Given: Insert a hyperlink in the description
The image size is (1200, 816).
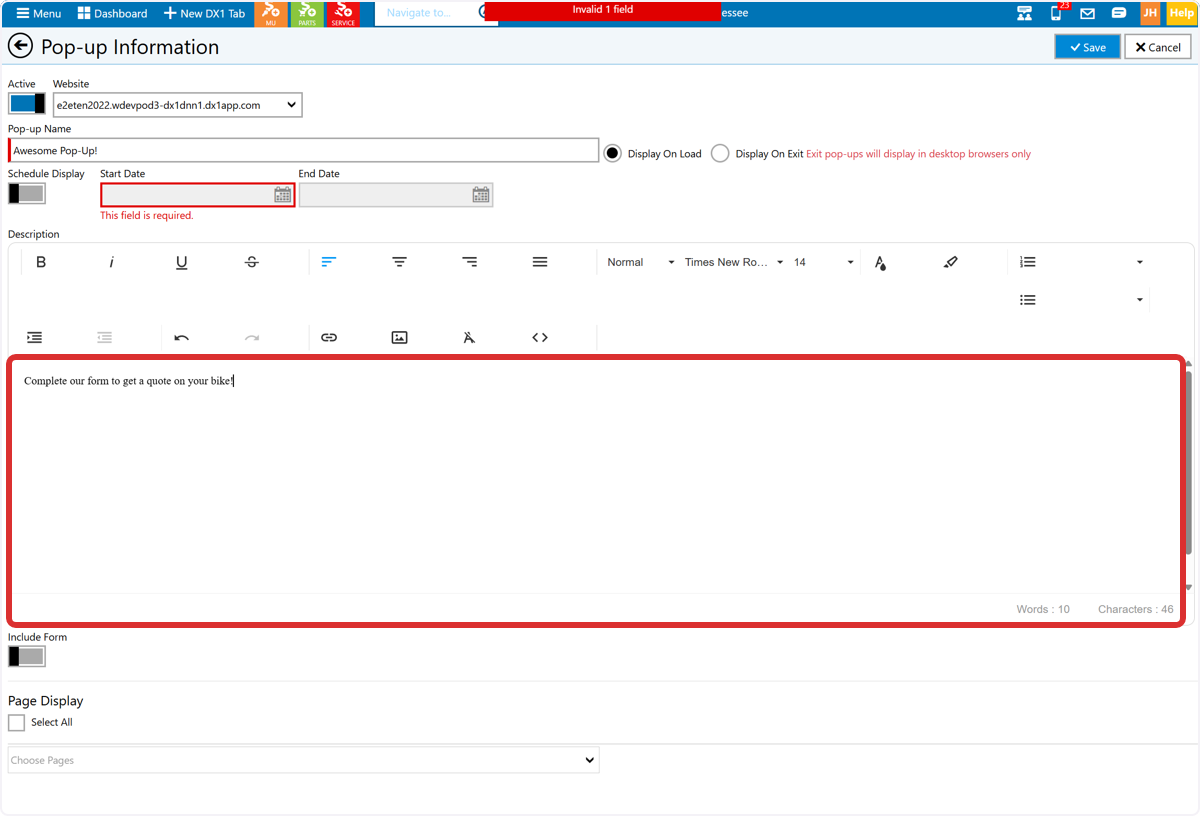Looking at the screenshot, I should click(329, 338).
